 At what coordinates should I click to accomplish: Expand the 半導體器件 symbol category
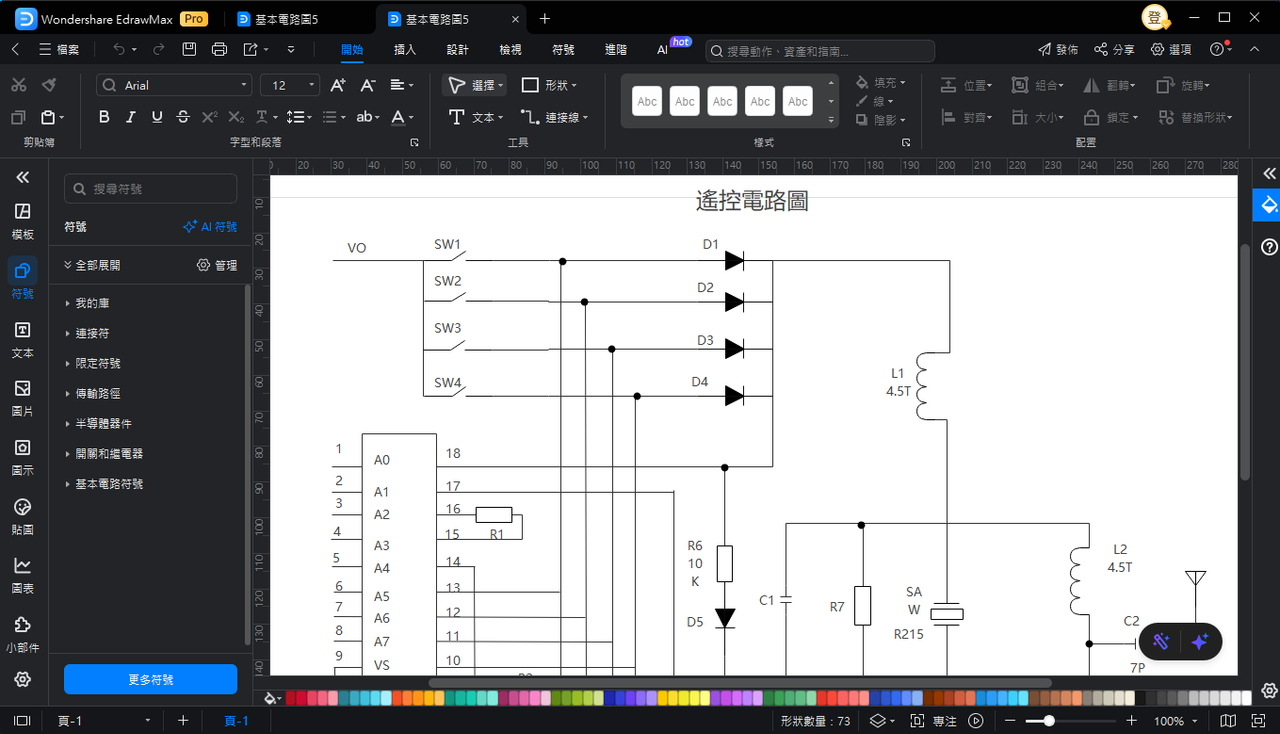103,423
